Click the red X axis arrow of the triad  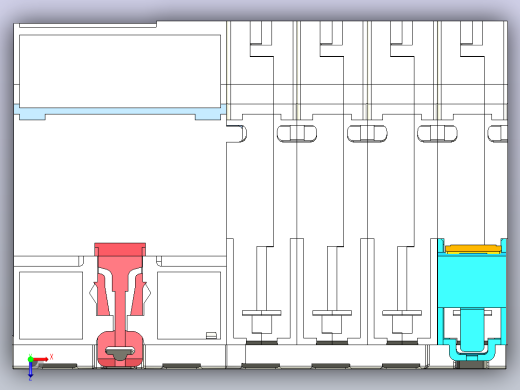(x=41, y=359)
